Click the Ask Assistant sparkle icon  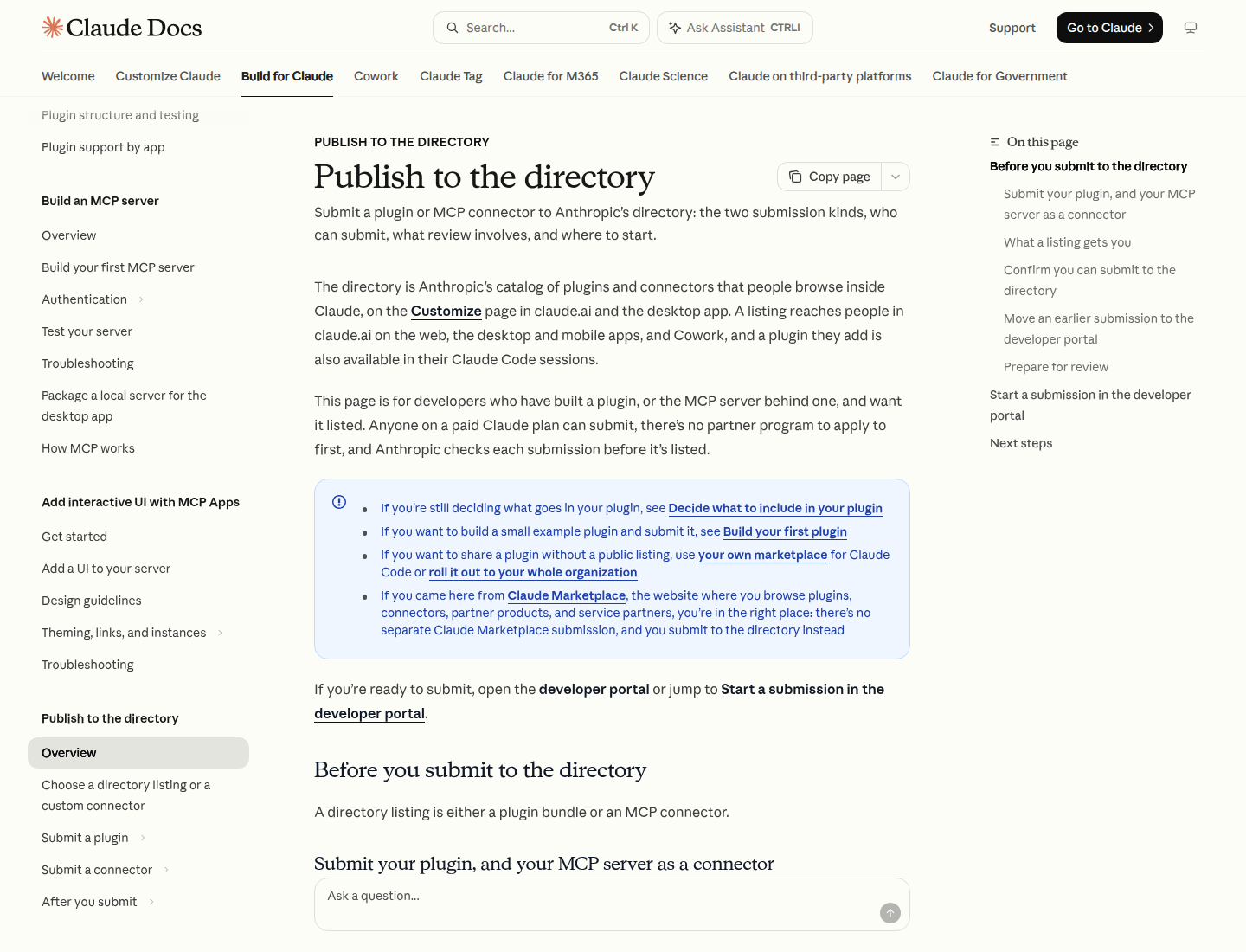[x=675, y=28]
